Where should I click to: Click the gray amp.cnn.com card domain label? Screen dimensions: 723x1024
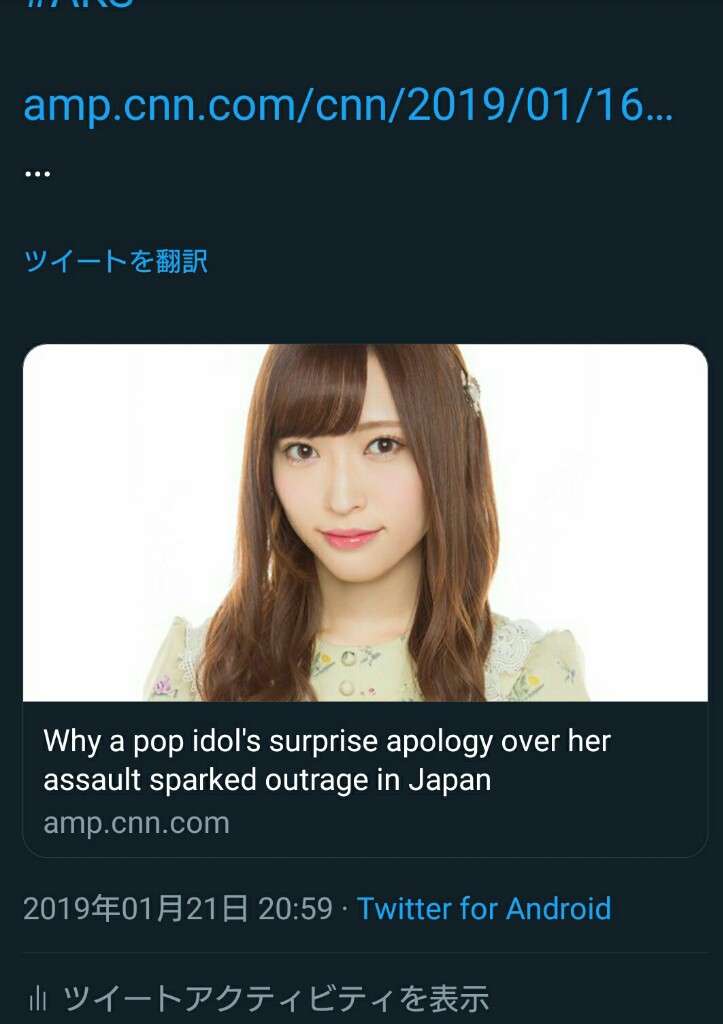pyautogui.click(x=137, y=823)
